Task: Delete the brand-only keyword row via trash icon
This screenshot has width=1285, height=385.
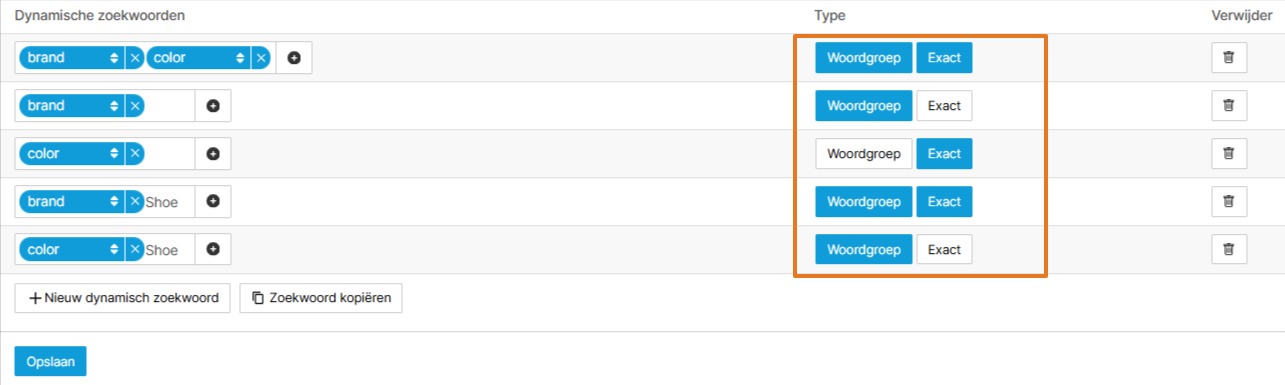Action: click(1229, 106)
